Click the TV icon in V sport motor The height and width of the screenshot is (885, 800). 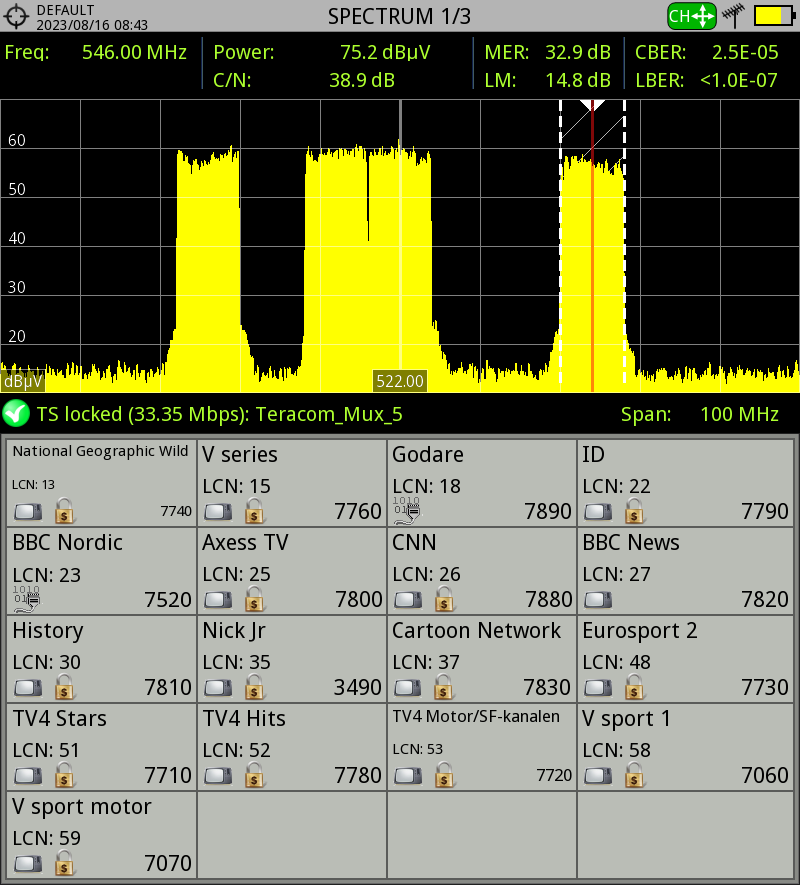(x=28, y=864)
